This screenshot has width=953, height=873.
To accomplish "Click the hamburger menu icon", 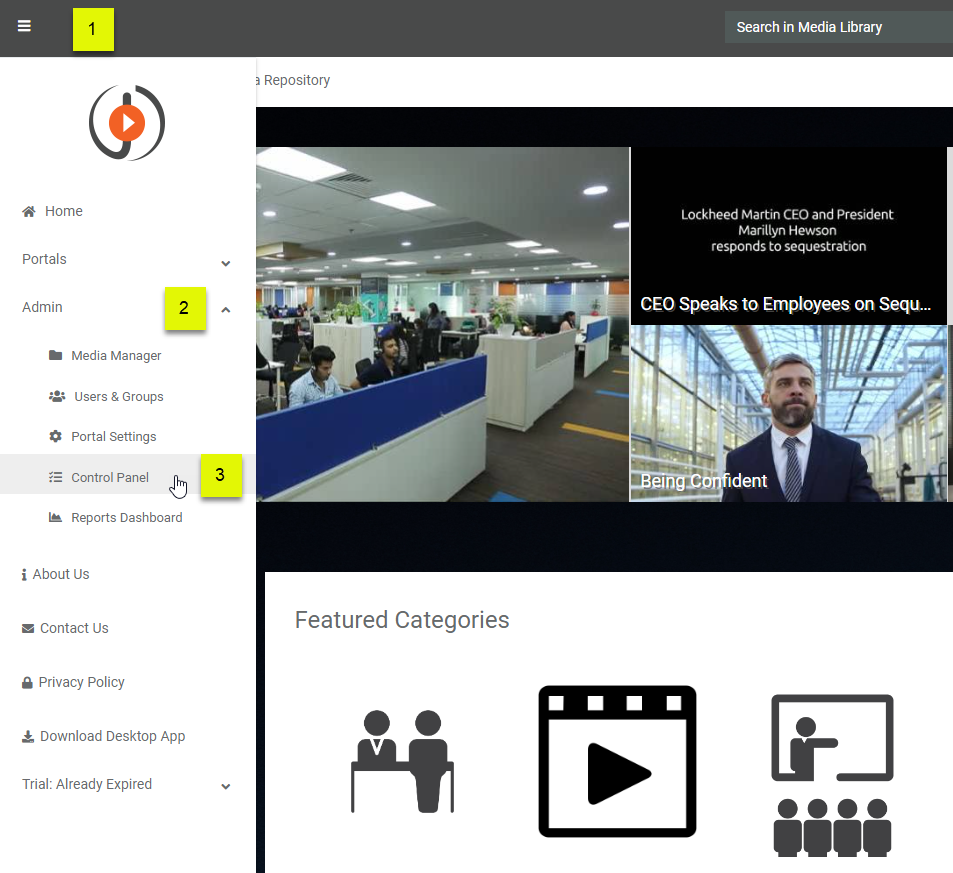I will [x=24, y=26].
